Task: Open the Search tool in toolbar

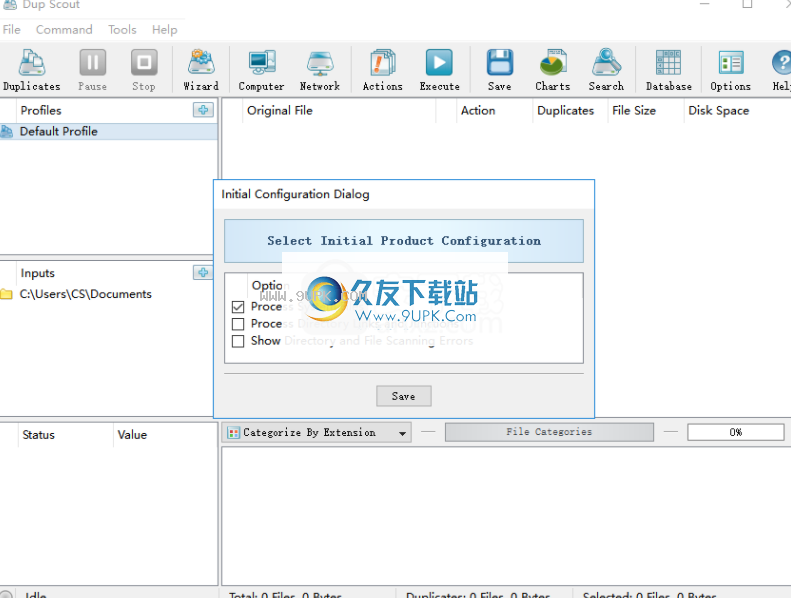Action: click(606, 70)
